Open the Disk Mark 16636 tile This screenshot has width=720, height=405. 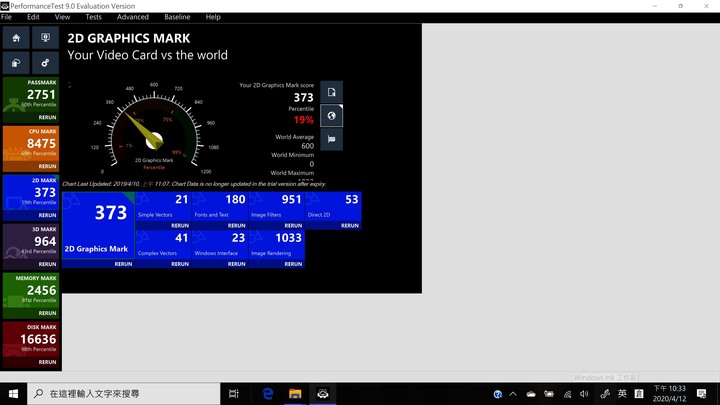31,344
